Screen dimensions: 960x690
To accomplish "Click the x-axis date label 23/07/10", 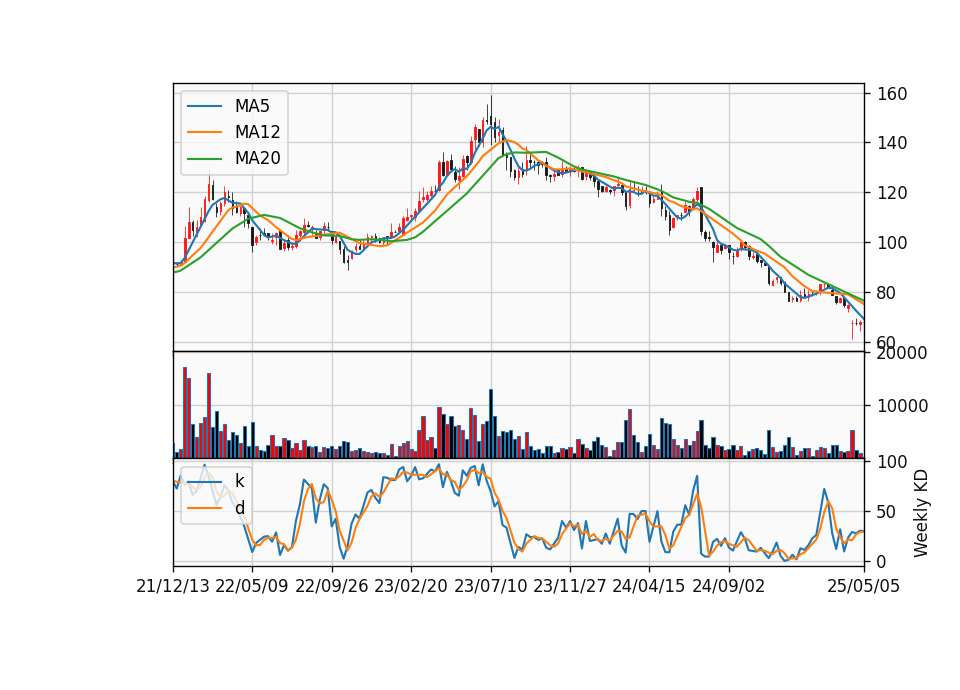I will (490, 586).
